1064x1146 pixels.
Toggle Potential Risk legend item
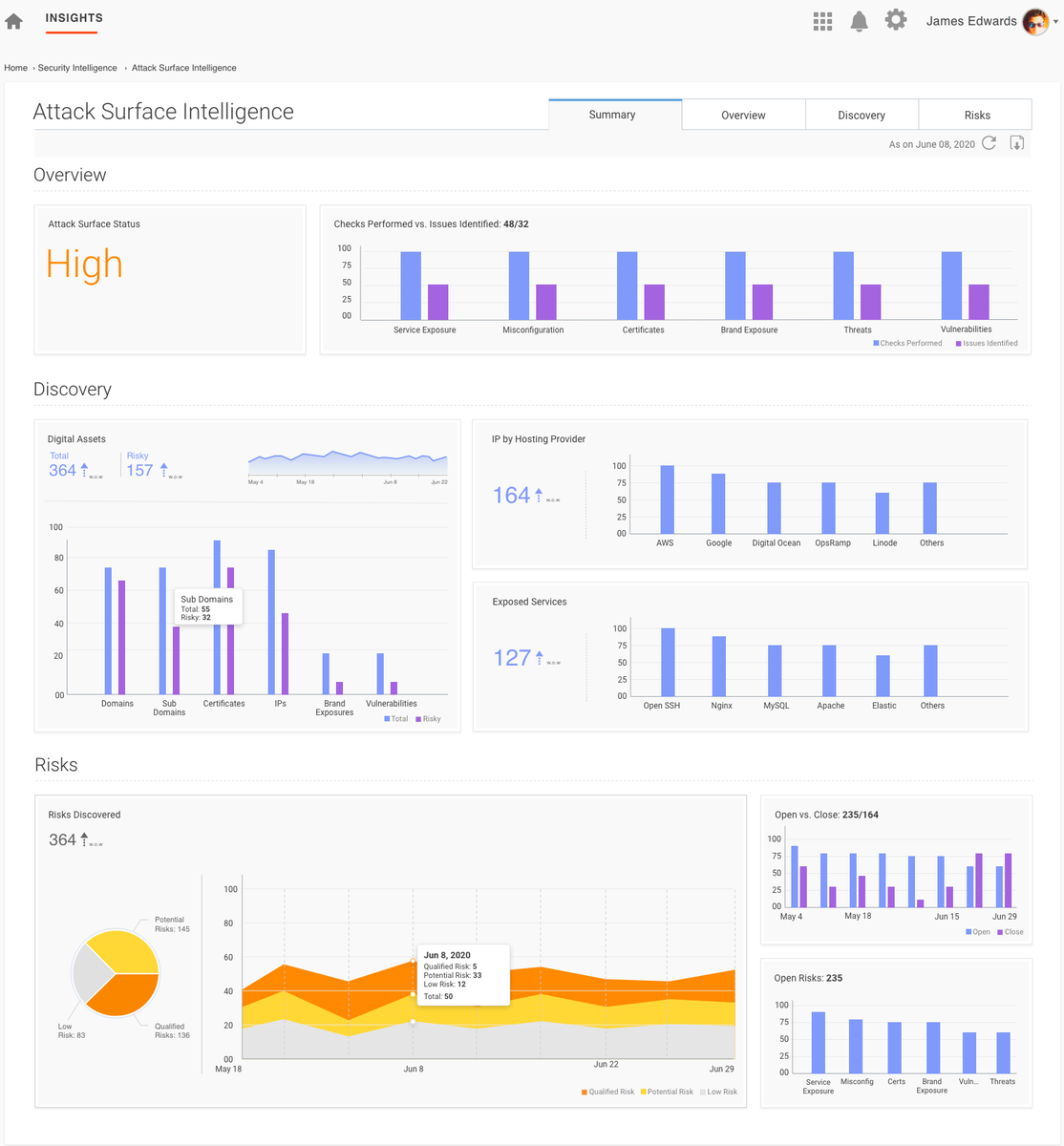668,1092
